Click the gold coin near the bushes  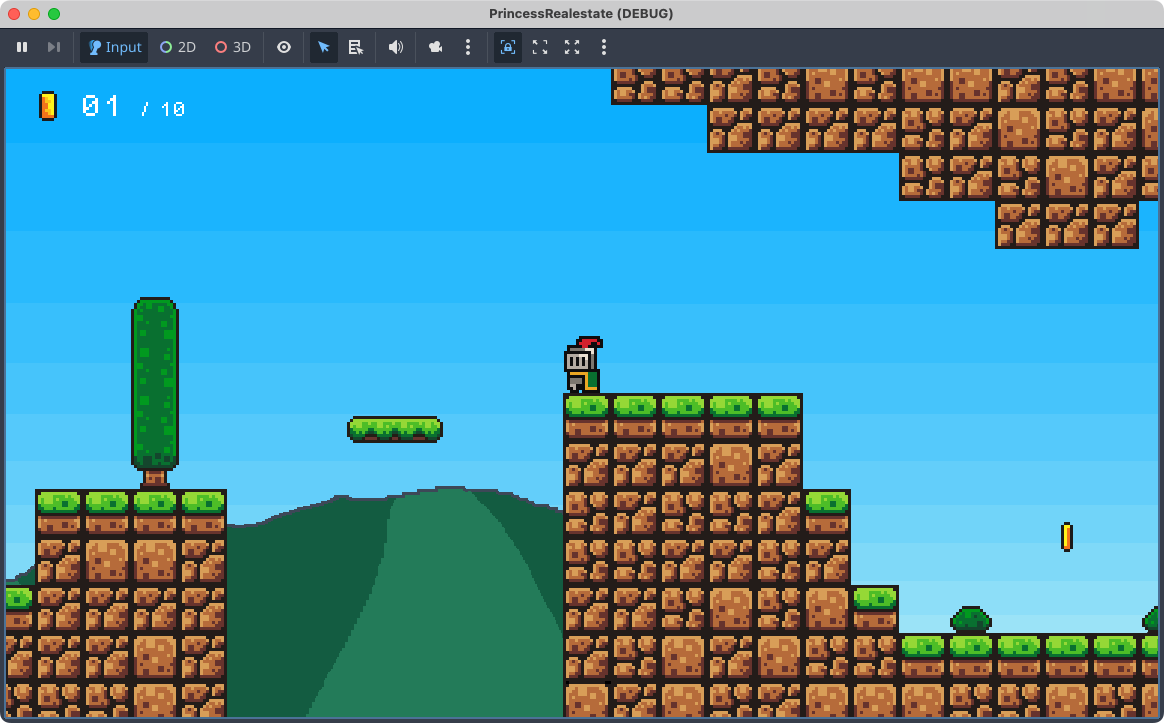point(1067,537)
